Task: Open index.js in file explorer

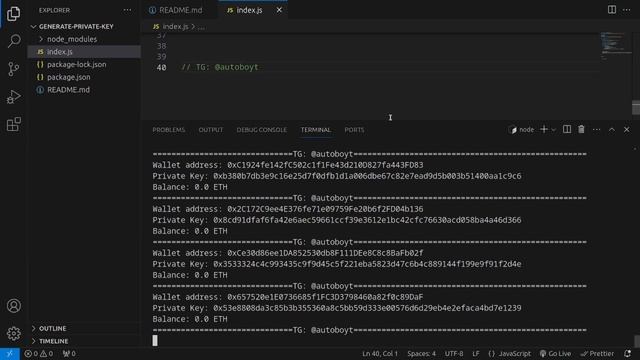Action: pos(84,52)
